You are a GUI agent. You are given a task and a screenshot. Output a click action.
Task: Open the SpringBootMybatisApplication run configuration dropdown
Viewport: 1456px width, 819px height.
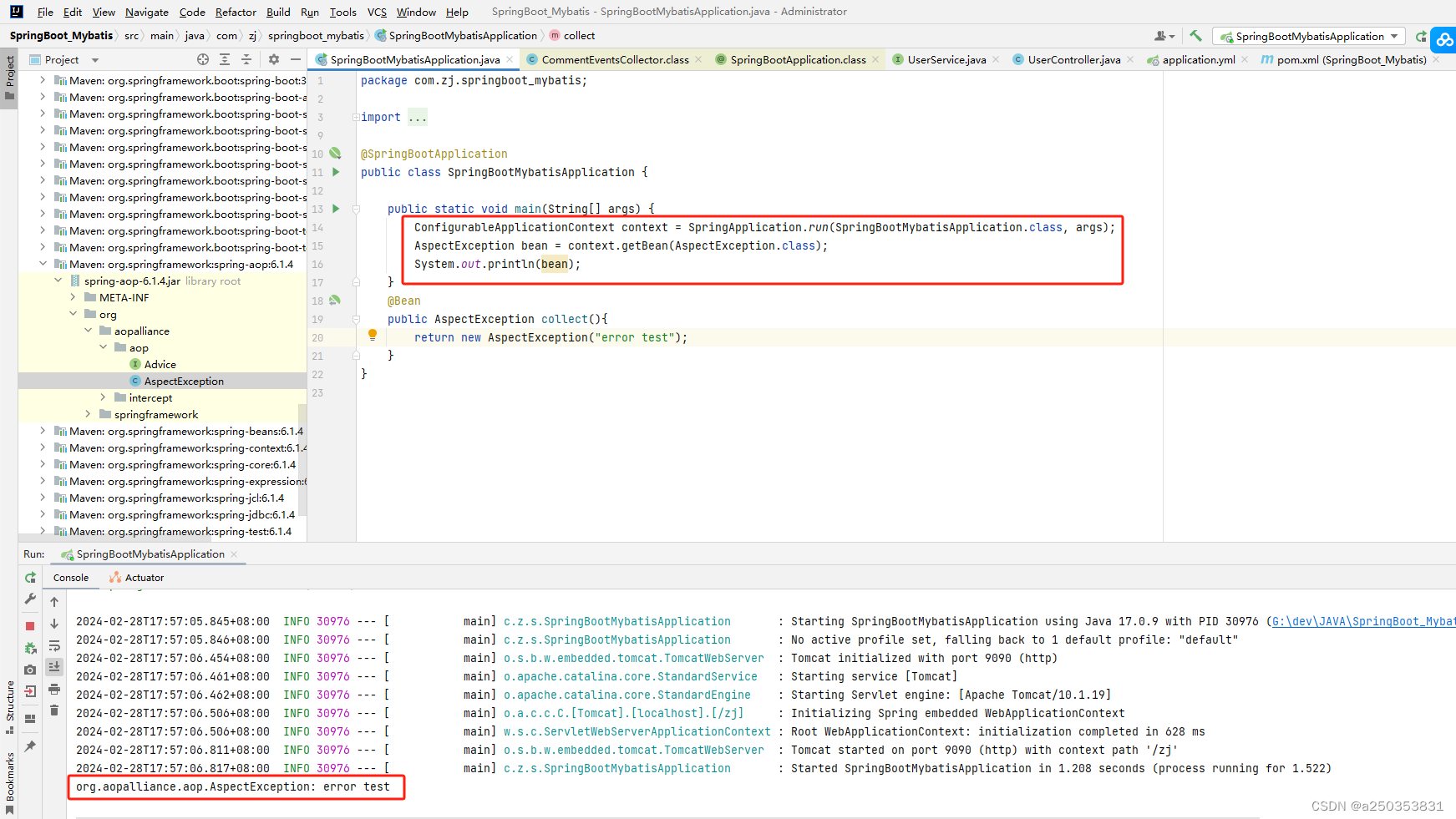(x=1309, y=36)
